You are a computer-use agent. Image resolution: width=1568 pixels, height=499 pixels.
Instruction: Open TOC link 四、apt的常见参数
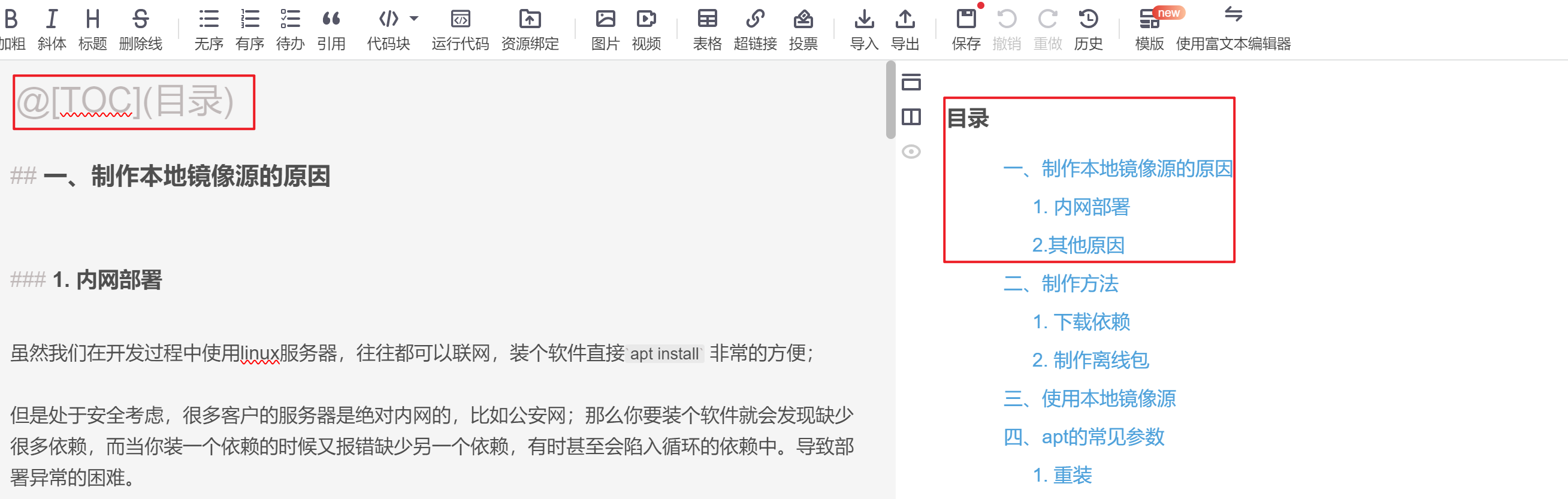point(1083,437)
